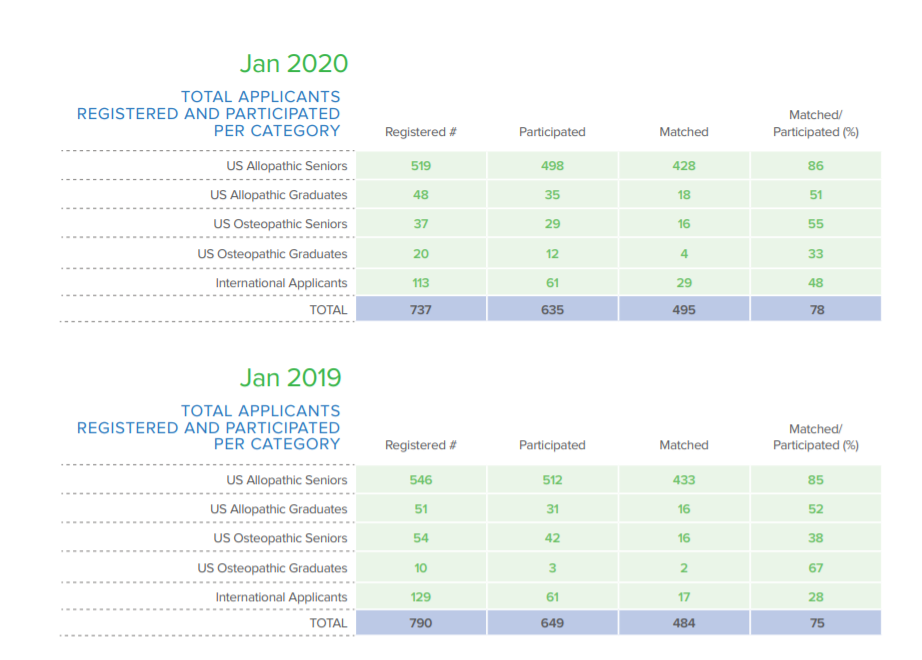Click the 519 registered cell
The height and width of the screenshot is (660, 922).
pos(421,166)
